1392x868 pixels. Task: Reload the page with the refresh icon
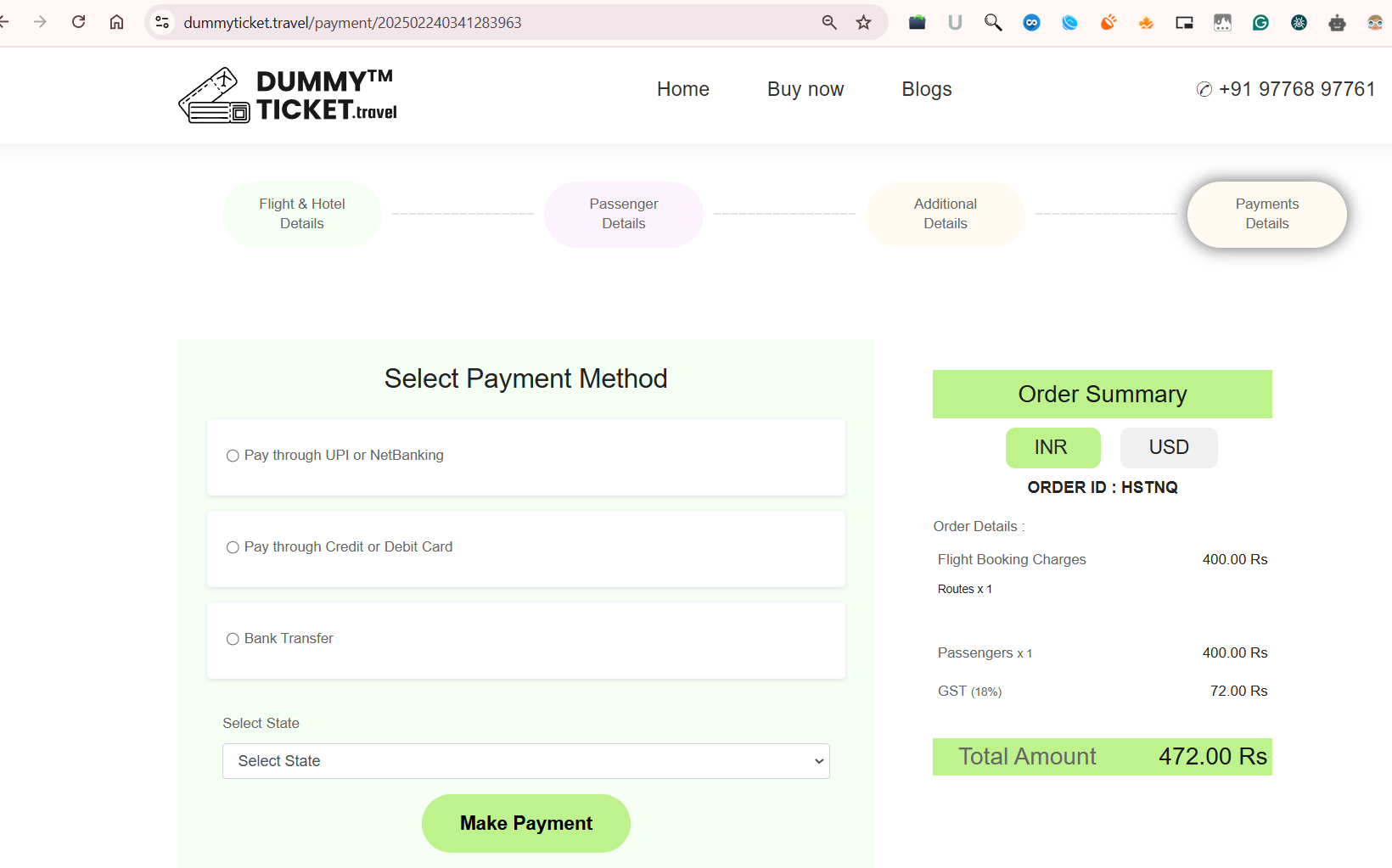coord(79,22)
